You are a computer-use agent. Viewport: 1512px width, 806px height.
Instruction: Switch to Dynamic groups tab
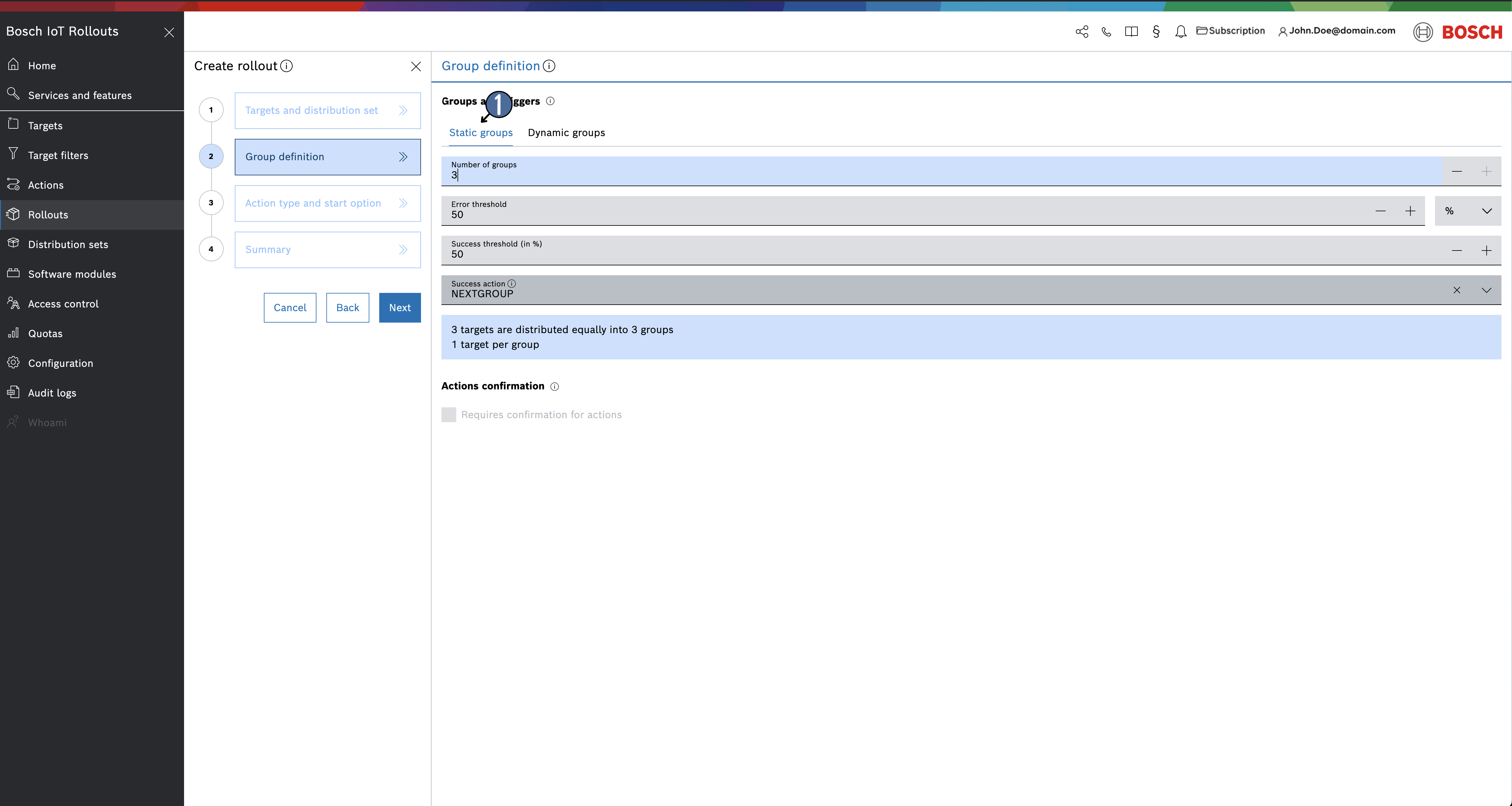[x=566, y=133]
